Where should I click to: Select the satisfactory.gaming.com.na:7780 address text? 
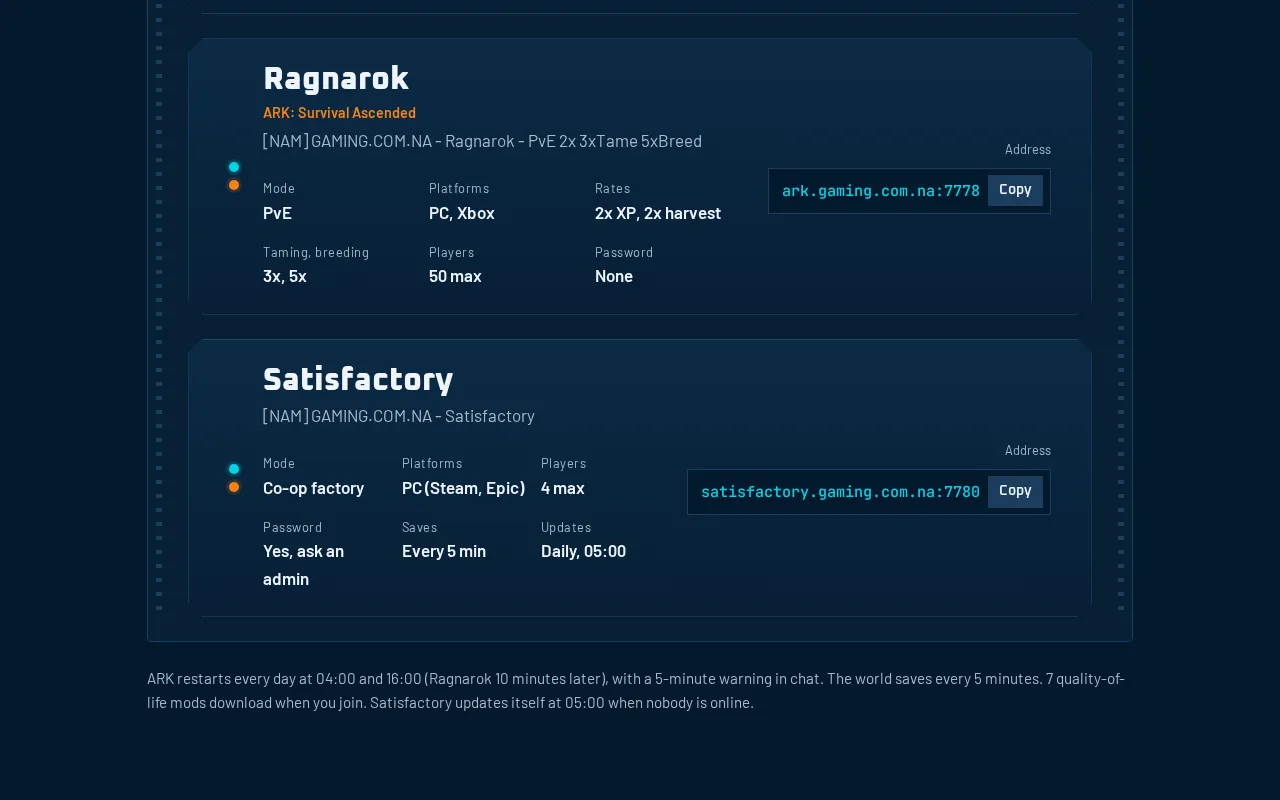coord(840,492)
